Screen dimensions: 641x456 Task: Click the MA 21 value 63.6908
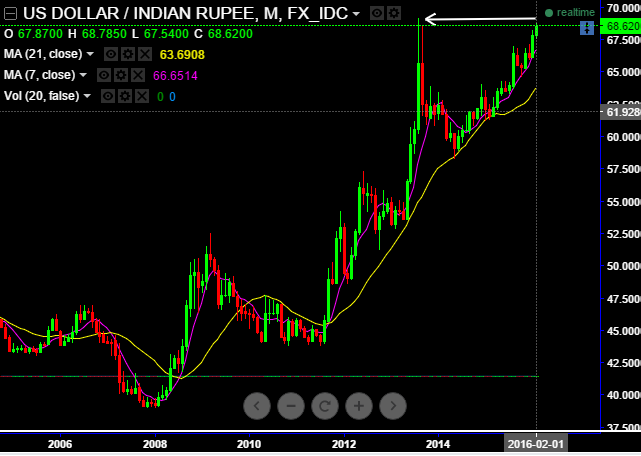[x=182, y=54]
